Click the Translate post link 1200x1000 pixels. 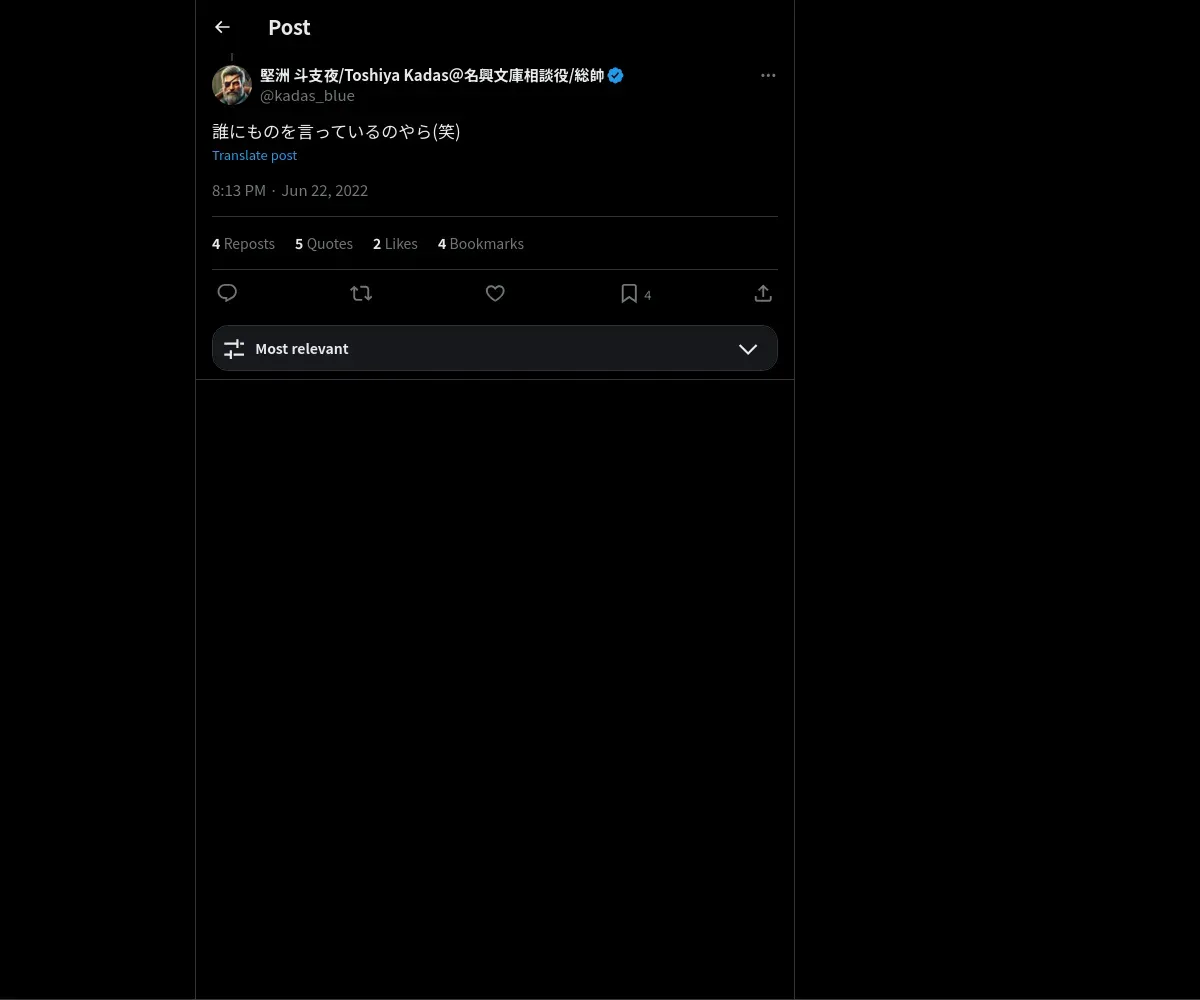[254, 155]
